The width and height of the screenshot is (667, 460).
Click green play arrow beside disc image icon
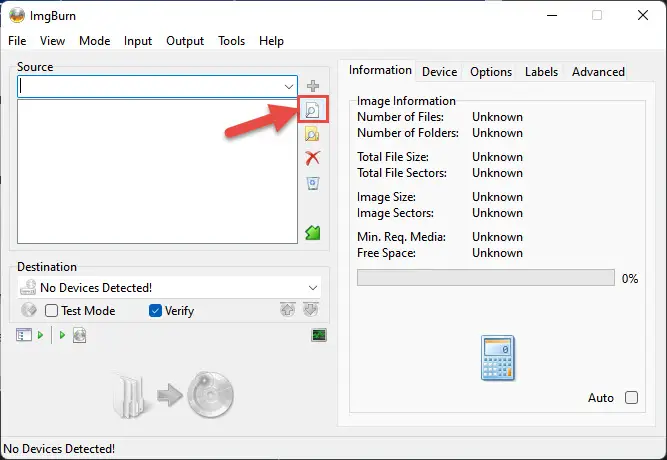(62, 335)
